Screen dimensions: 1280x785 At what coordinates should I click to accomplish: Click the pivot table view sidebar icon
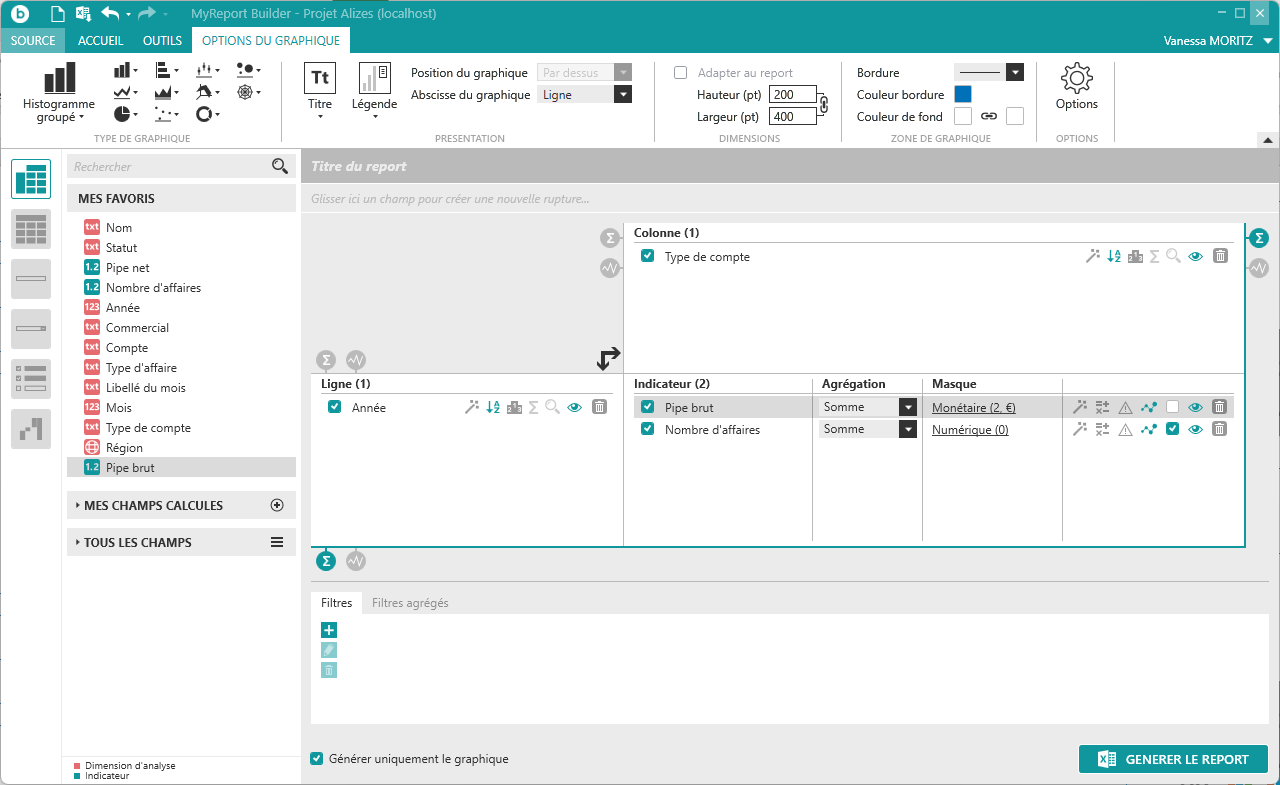click(x=31, y=179)
